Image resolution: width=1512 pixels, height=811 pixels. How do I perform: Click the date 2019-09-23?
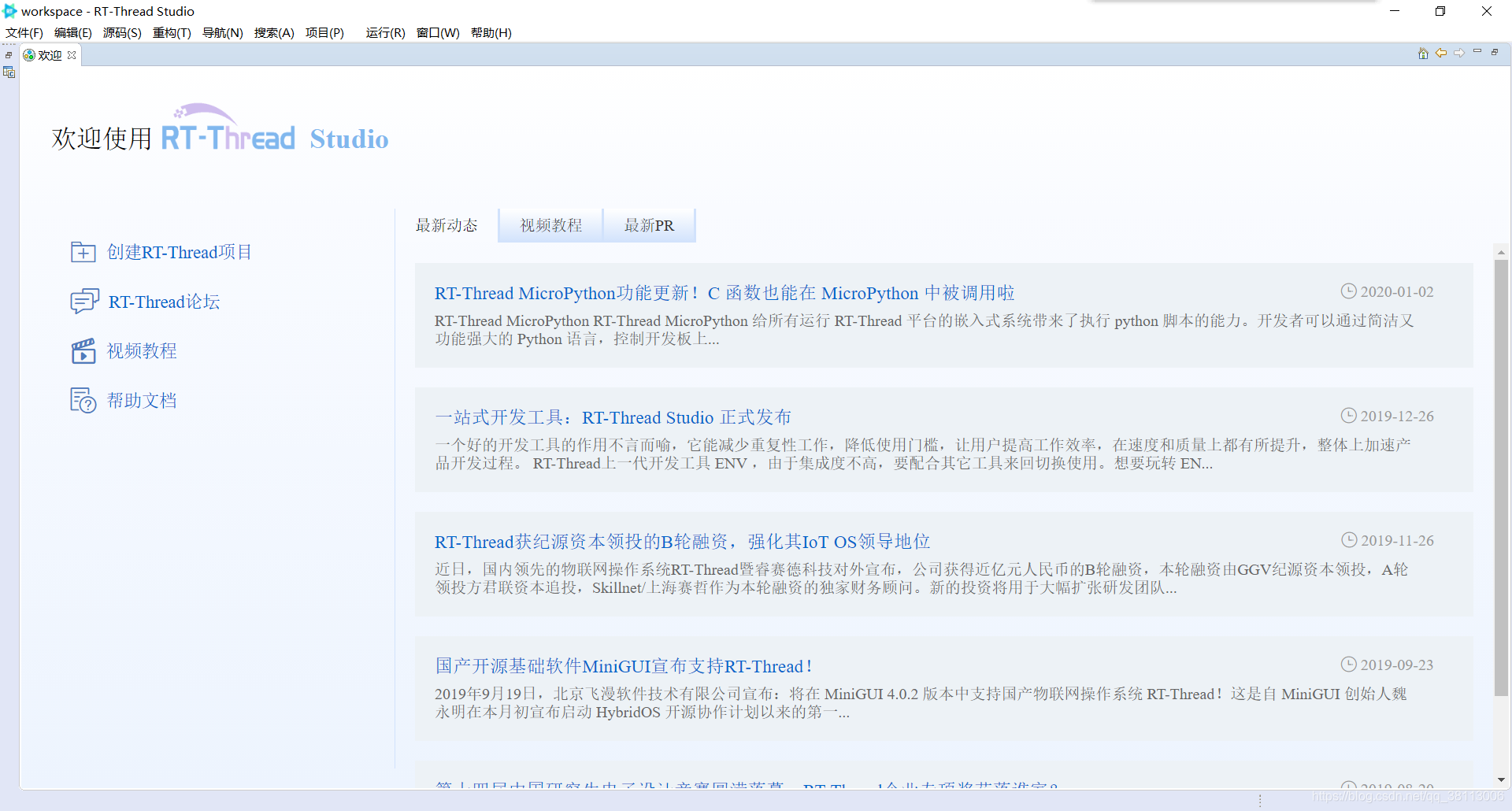1396,665
